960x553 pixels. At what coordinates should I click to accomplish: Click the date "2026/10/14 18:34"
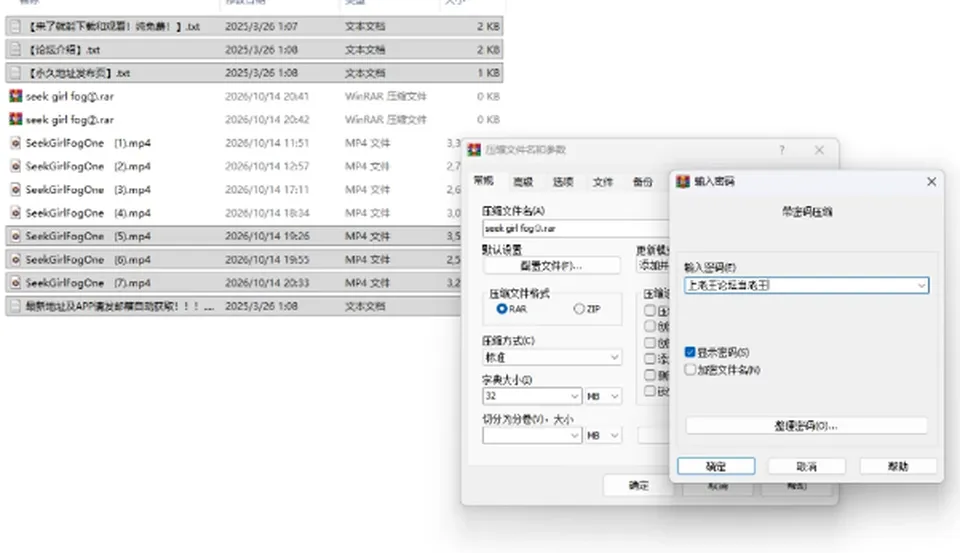[267, 213]
